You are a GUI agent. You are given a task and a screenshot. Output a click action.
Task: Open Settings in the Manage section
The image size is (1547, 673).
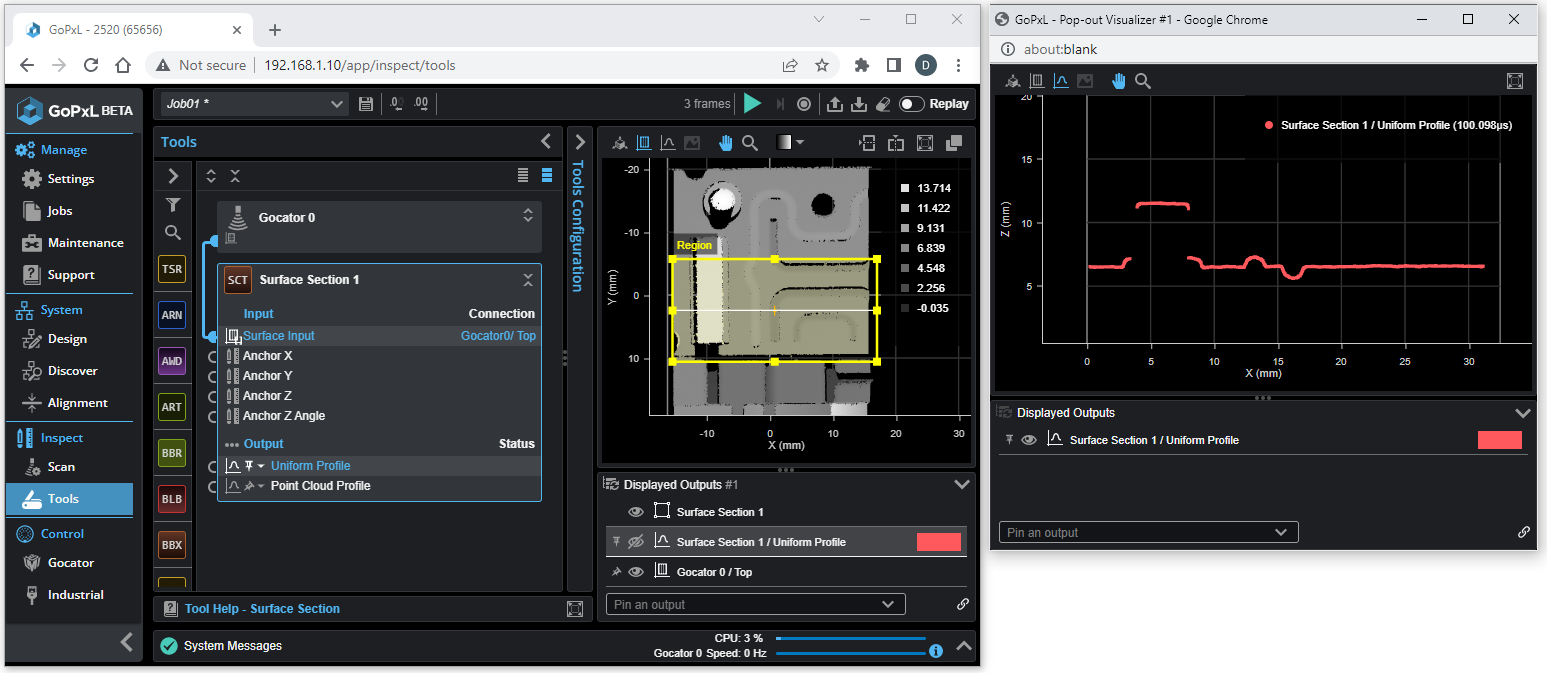(x=58, y=179)
